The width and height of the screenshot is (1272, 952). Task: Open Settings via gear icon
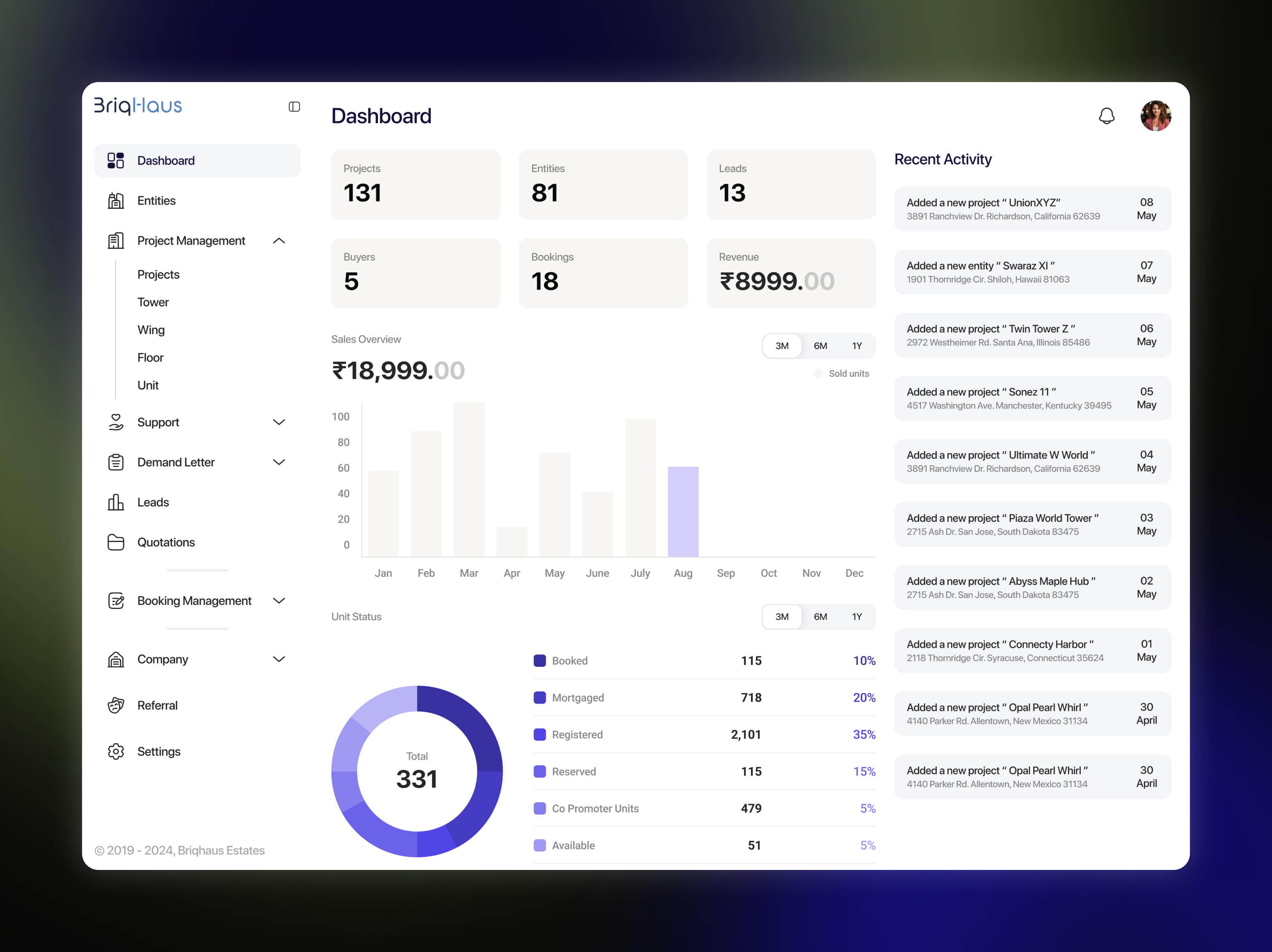tap(116, 752)
